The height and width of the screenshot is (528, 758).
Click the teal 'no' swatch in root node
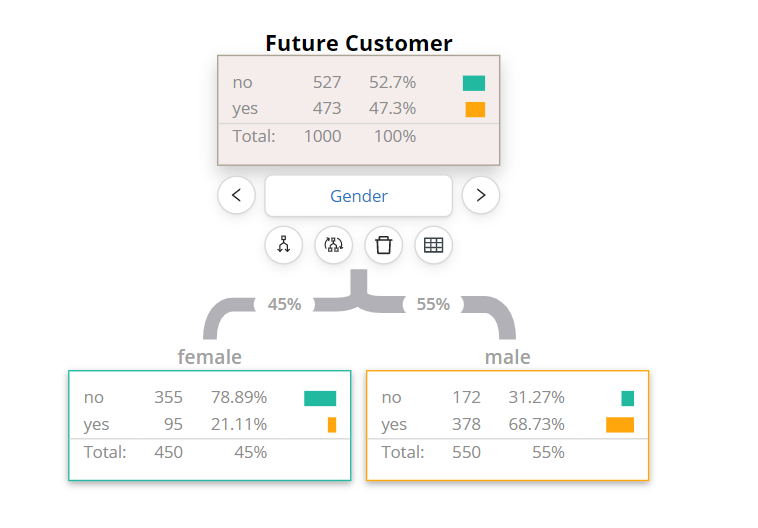click(x=474, y=83)
